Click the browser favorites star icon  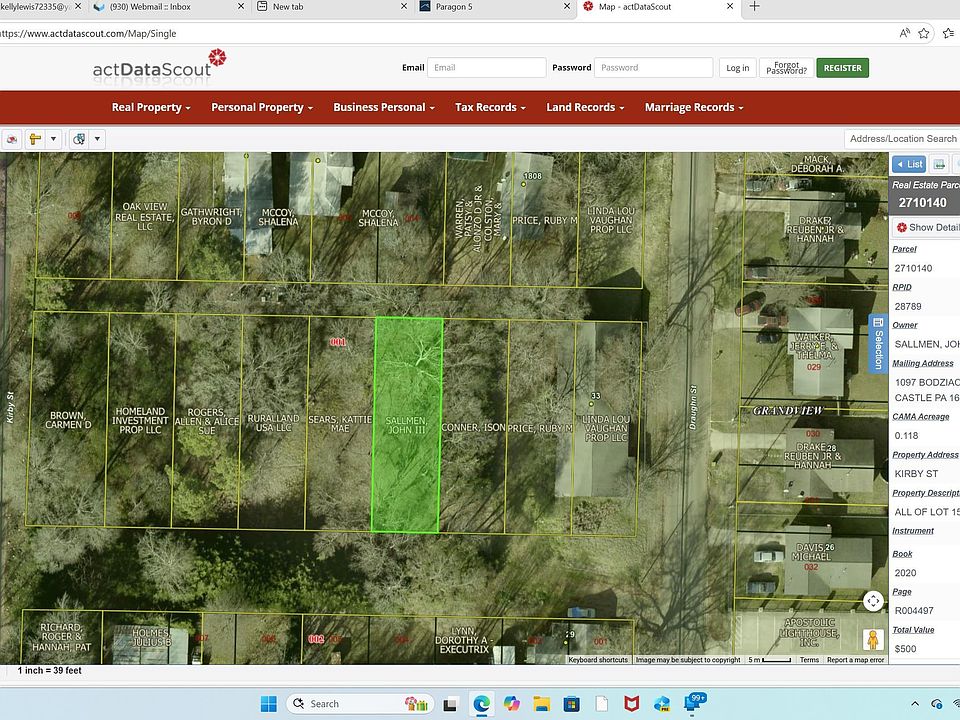pos(924,33)
